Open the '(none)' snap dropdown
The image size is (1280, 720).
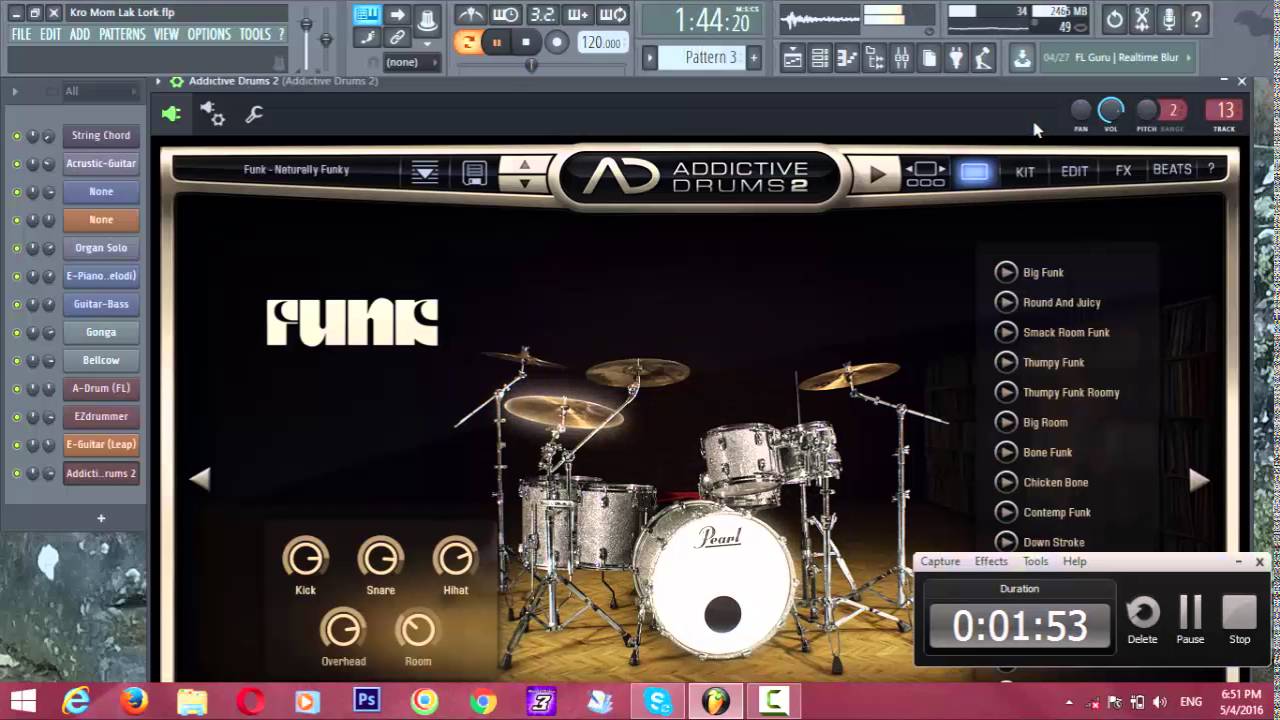[412, 62]
